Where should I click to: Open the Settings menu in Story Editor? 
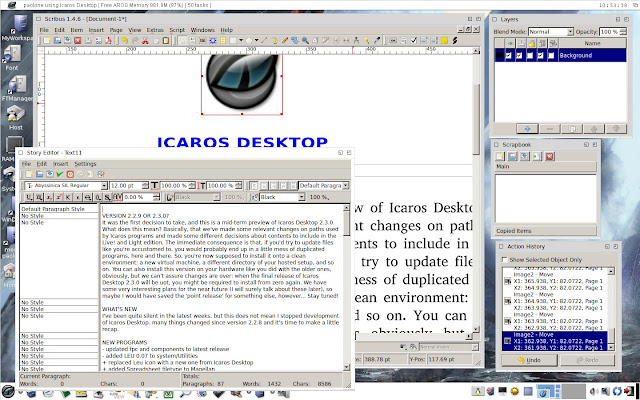85,164
